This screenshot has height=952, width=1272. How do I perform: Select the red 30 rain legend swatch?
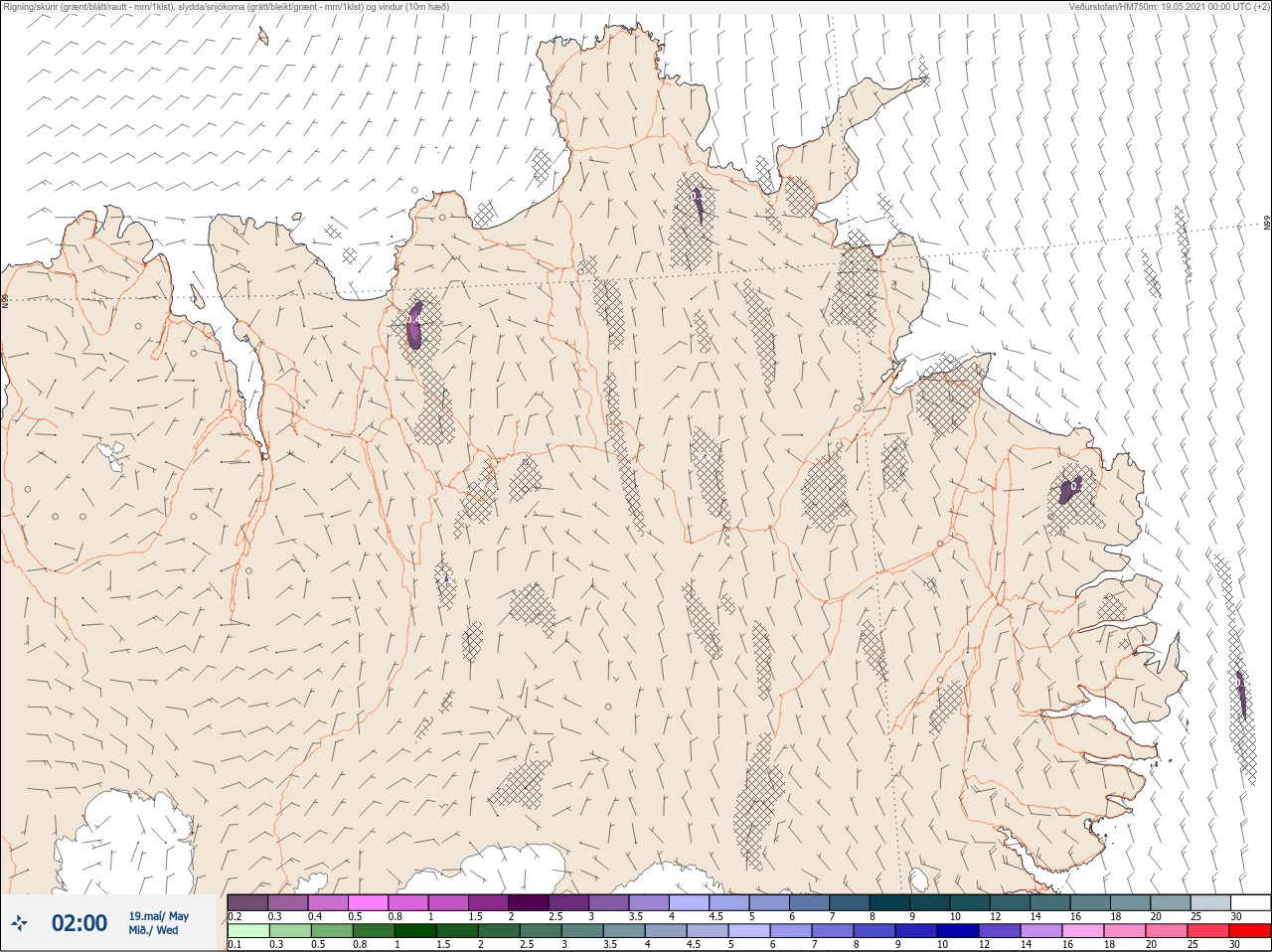1250,931
